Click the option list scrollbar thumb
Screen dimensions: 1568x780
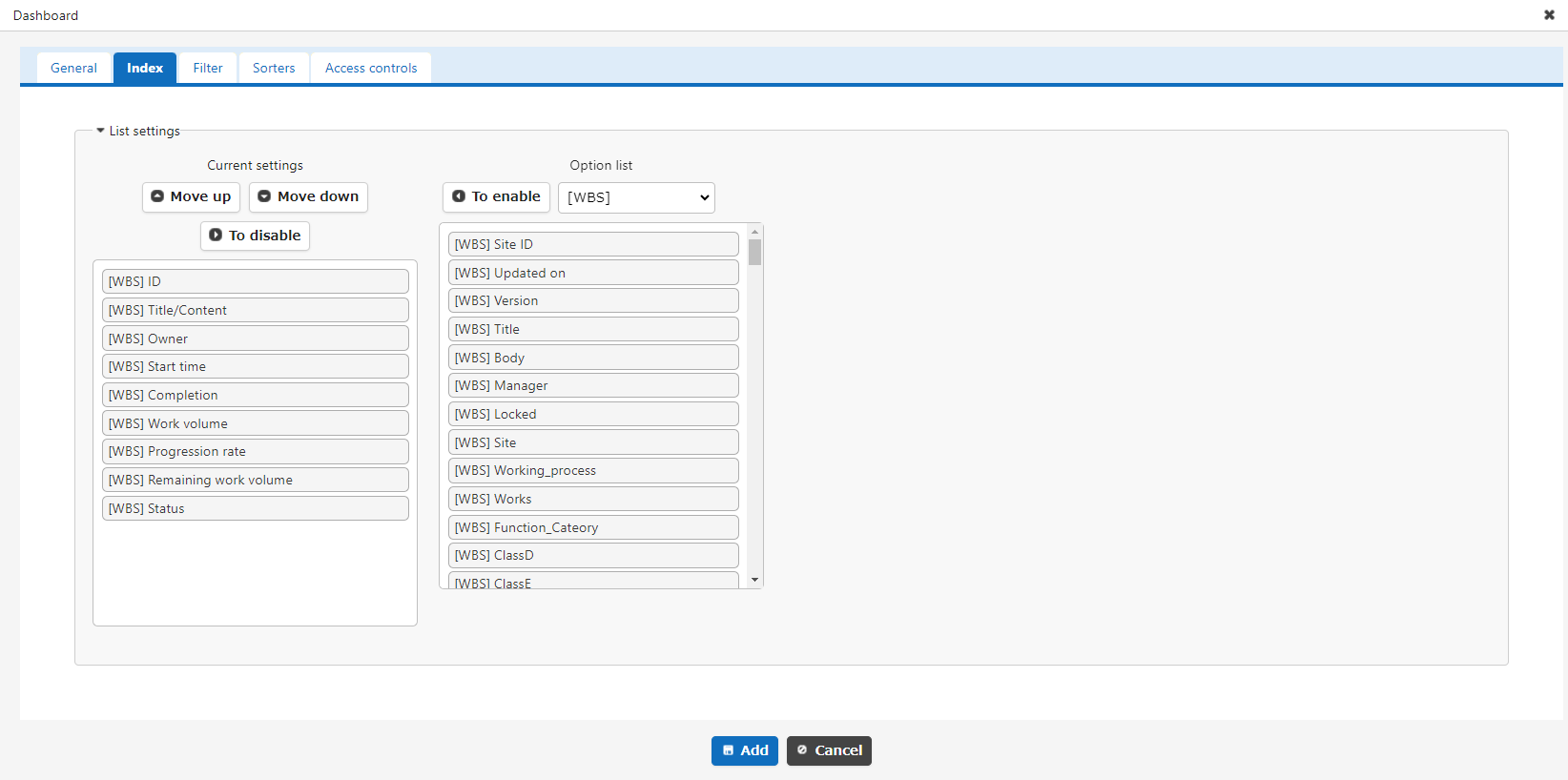tap(755, 252)
